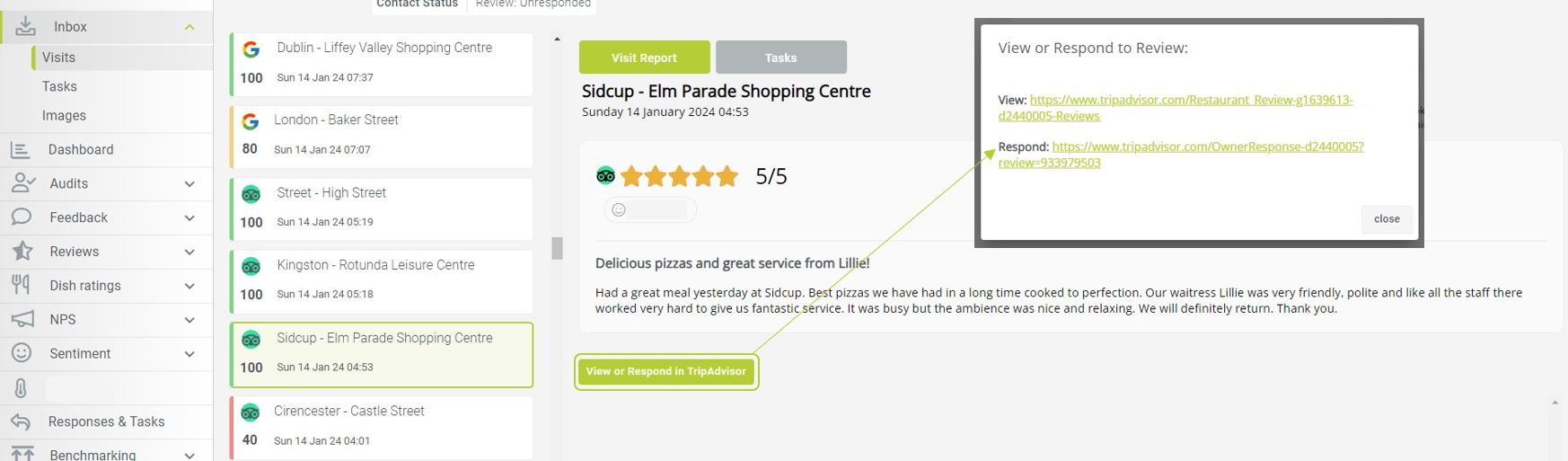The height and width of the screenshot is (461, 1568).
Task: Switch to the Tasks tab
Action: [781, 58]
